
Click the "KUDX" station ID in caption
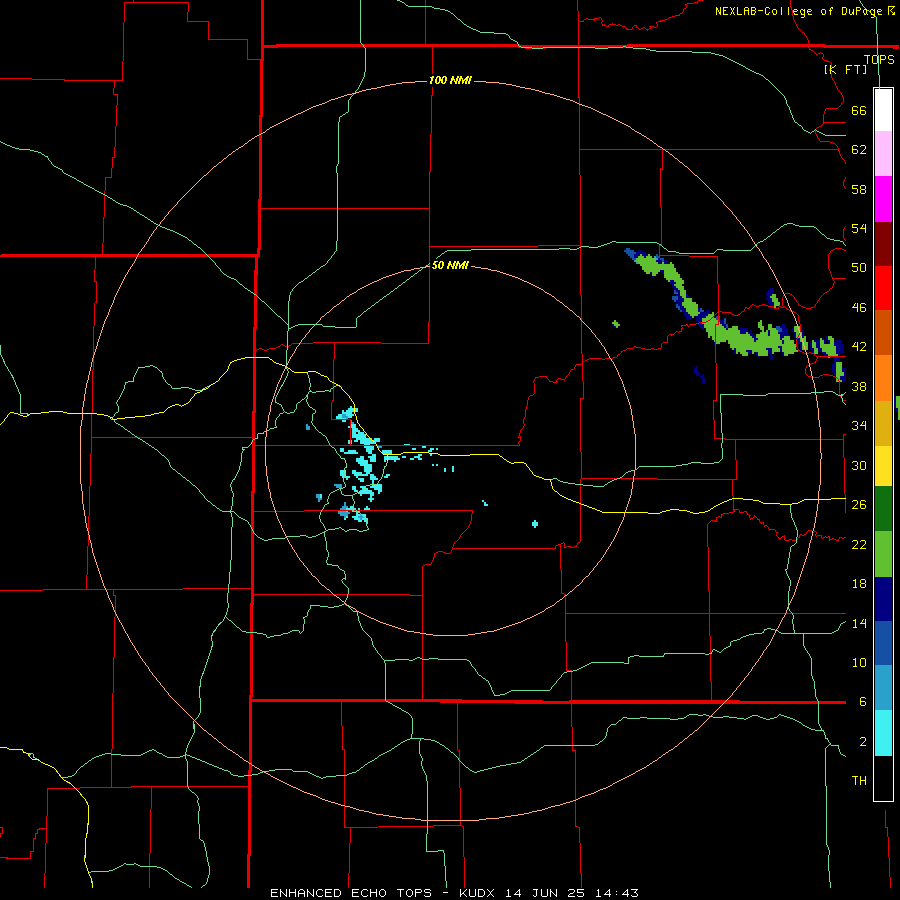479,893
